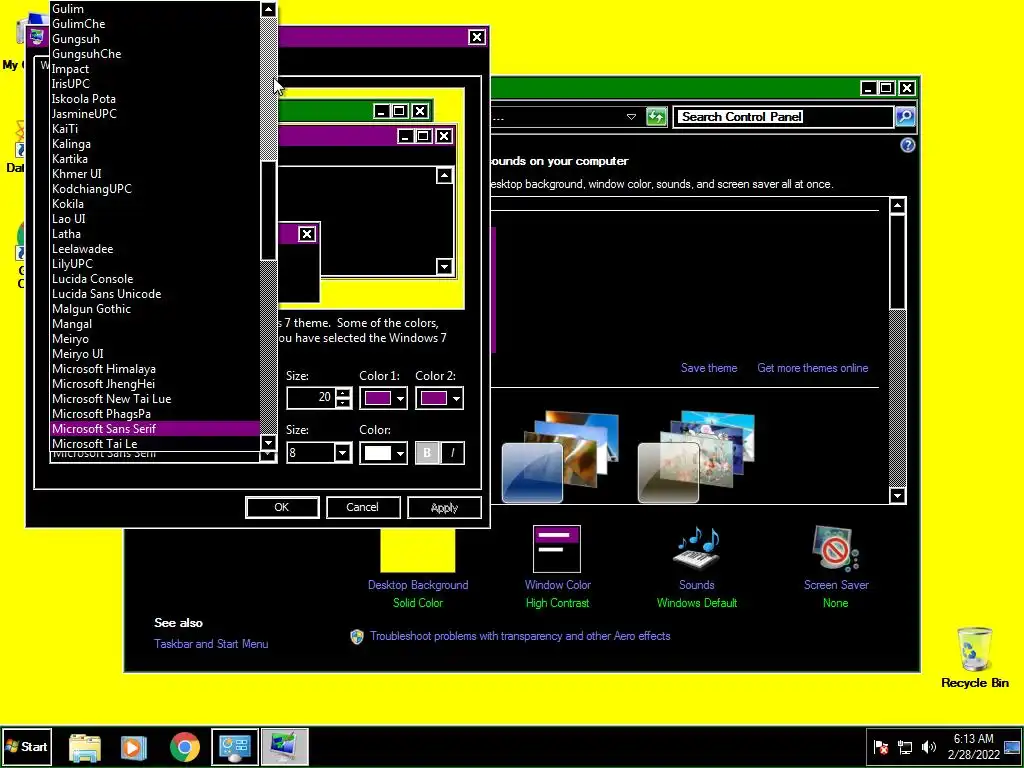1024x768 pixels.
Task: Open Action Center flag tray icon
Action: tap(881, 746)
